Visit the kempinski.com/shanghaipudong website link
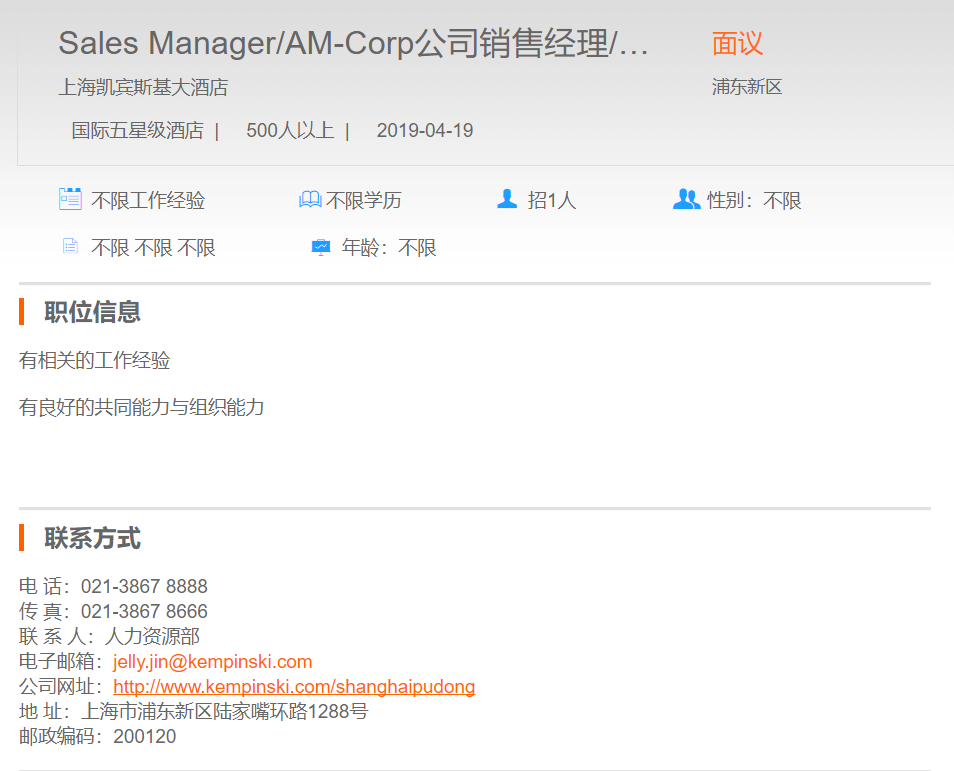Viewport: 954px width, 771px height. point(294,687)
